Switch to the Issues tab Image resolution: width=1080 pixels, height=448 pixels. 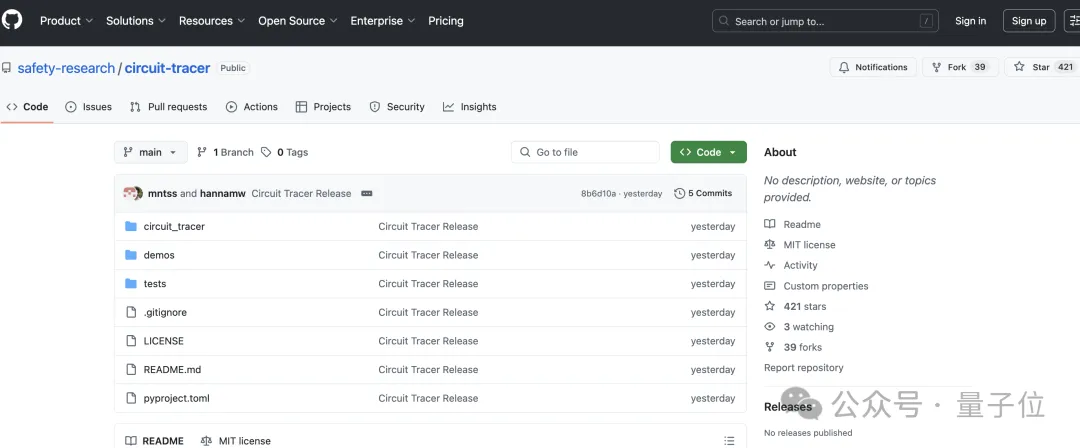coord(88,107)
